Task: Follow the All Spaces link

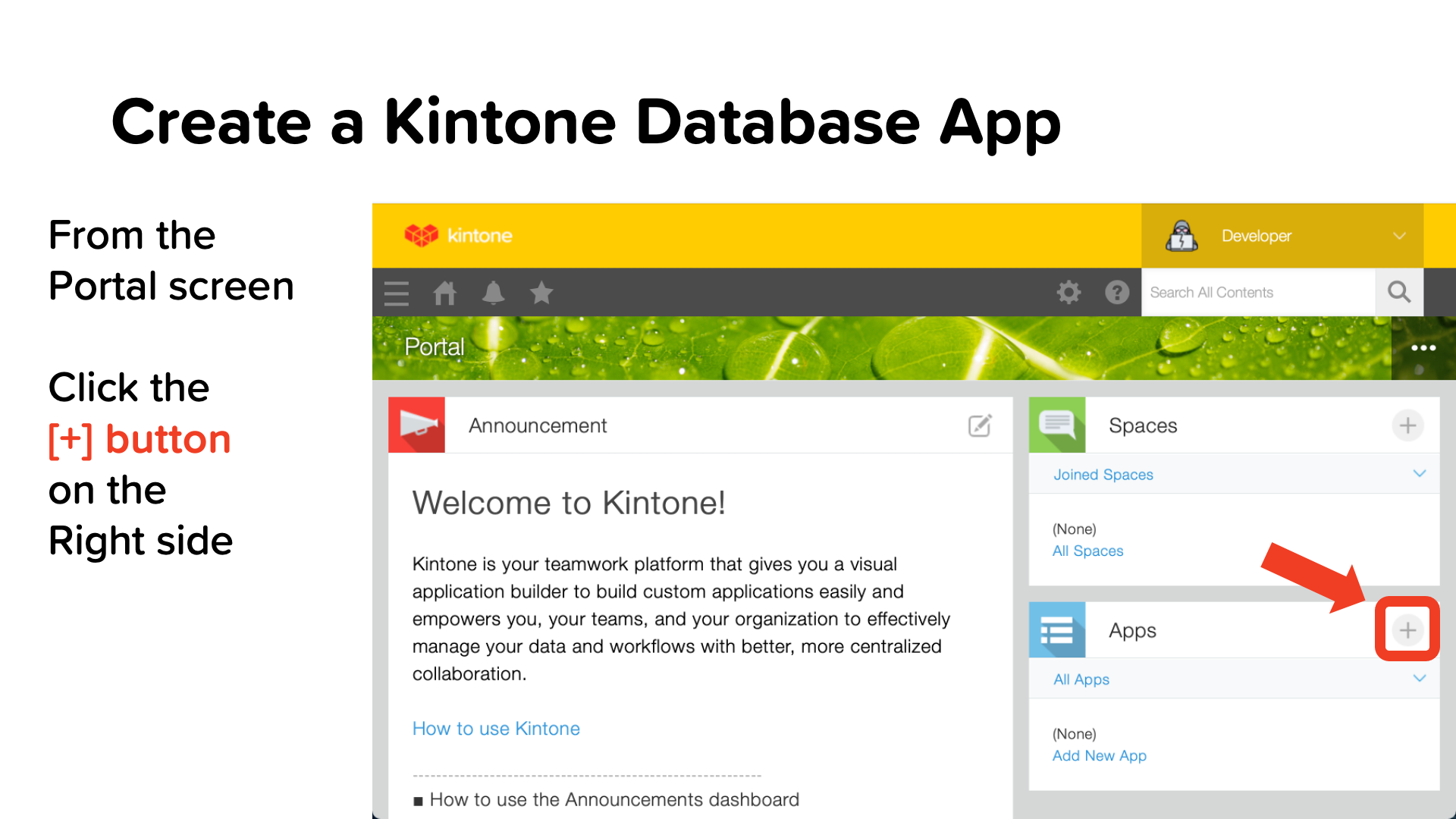Action: point(1087,551)
